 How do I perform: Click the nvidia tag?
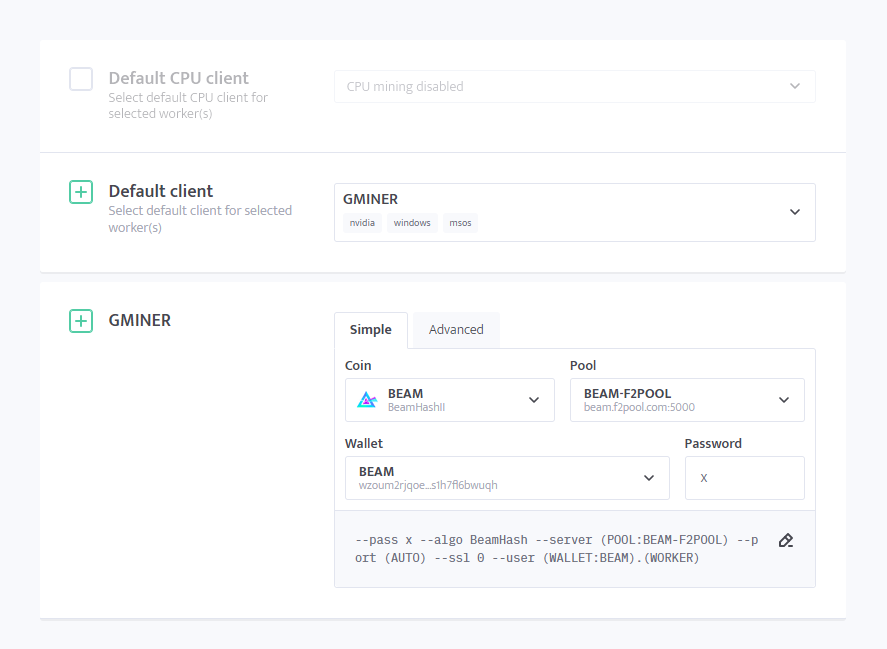[x=362, y=223]
